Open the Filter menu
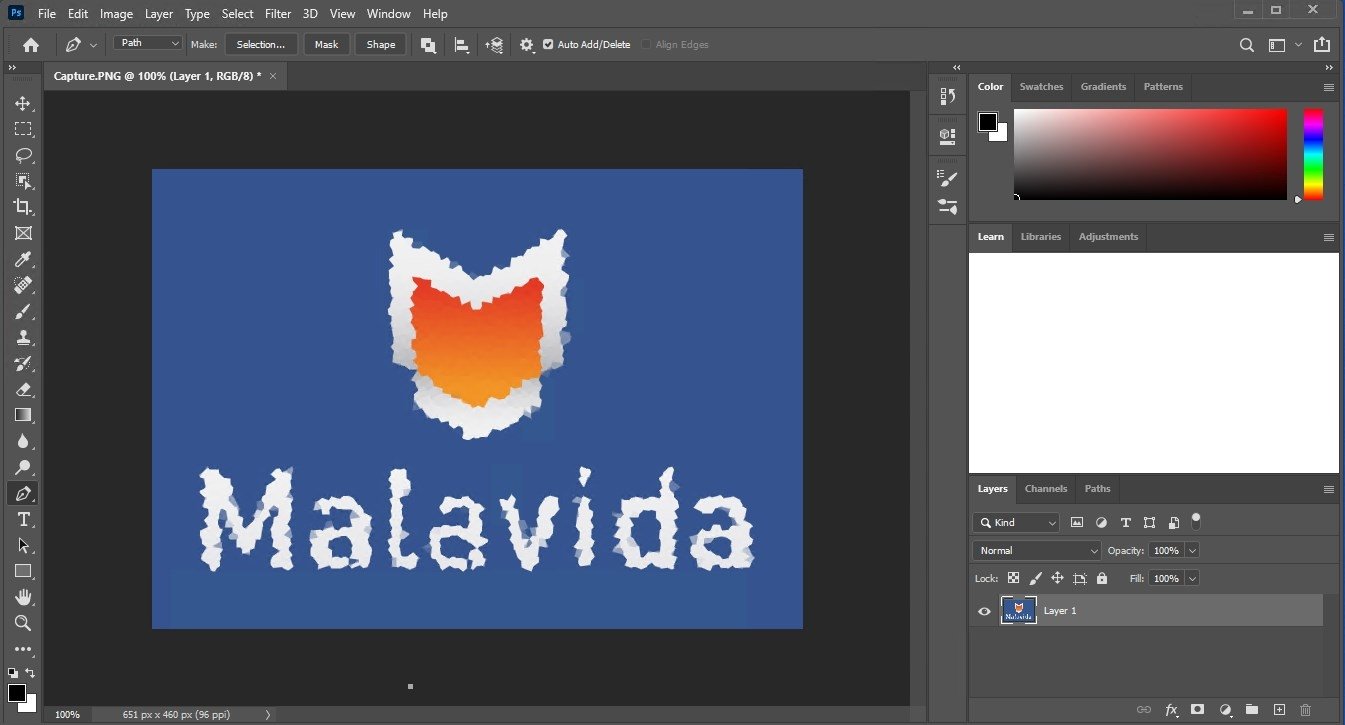 [278, 14]
